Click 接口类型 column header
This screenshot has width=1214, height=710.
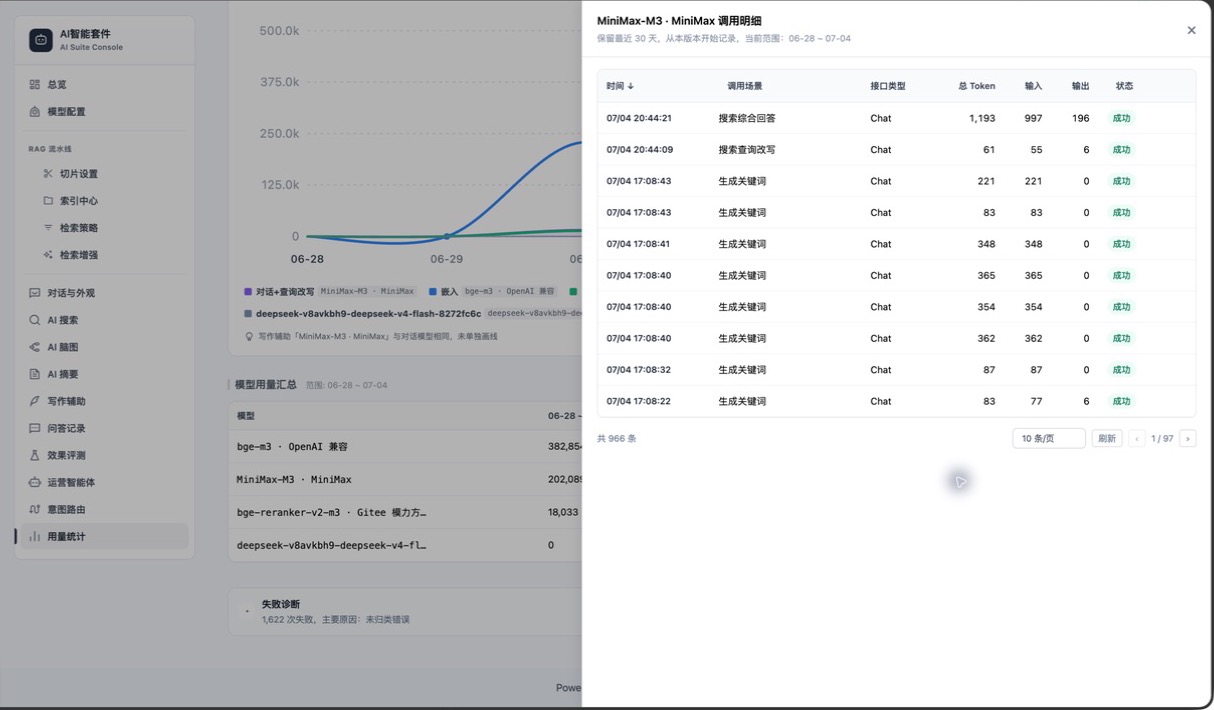coord(888,86)
